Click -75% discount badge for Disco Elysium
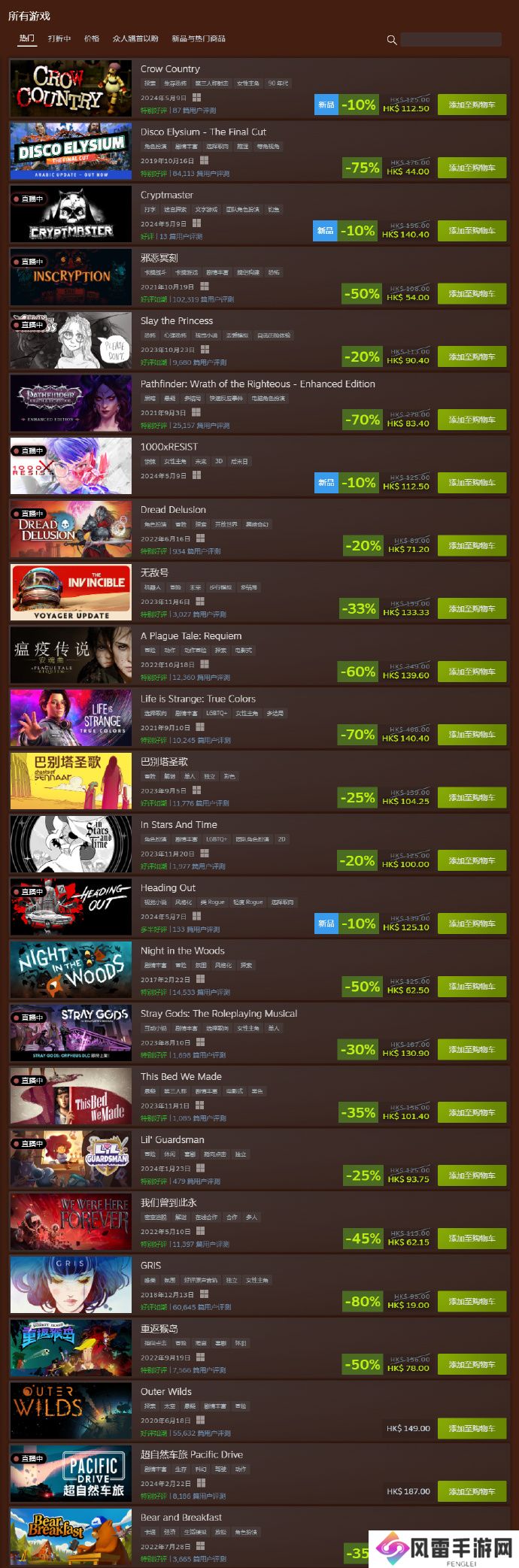The width and height of the screenshot is (519, 1568). 362,168
